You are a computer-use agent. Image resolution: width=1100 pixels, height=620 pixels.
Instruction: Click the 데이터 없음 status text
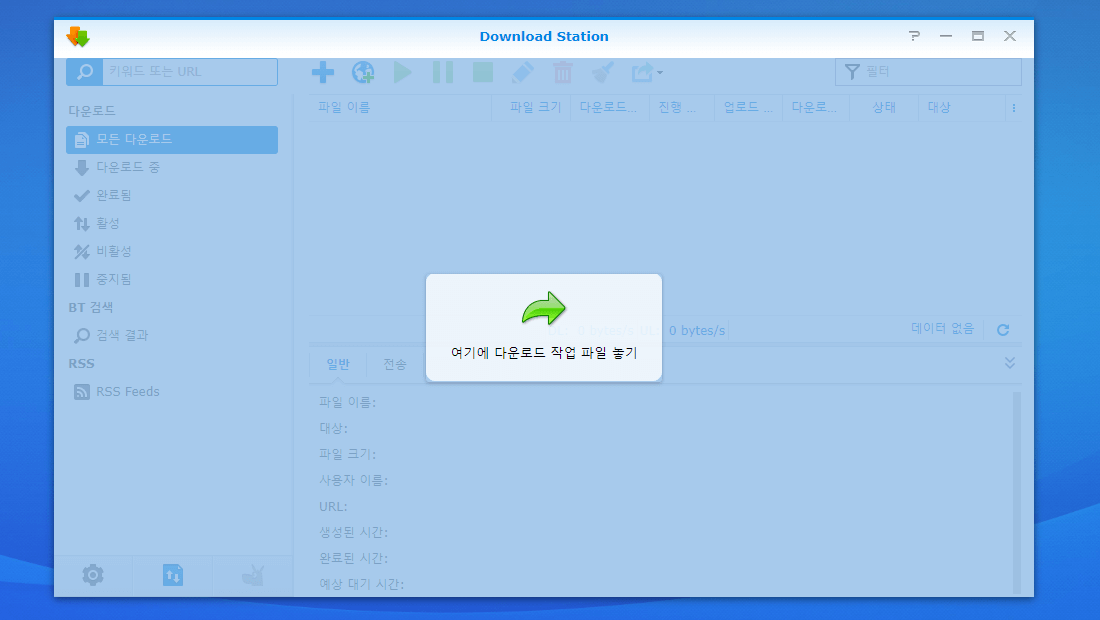coord(942,328)
